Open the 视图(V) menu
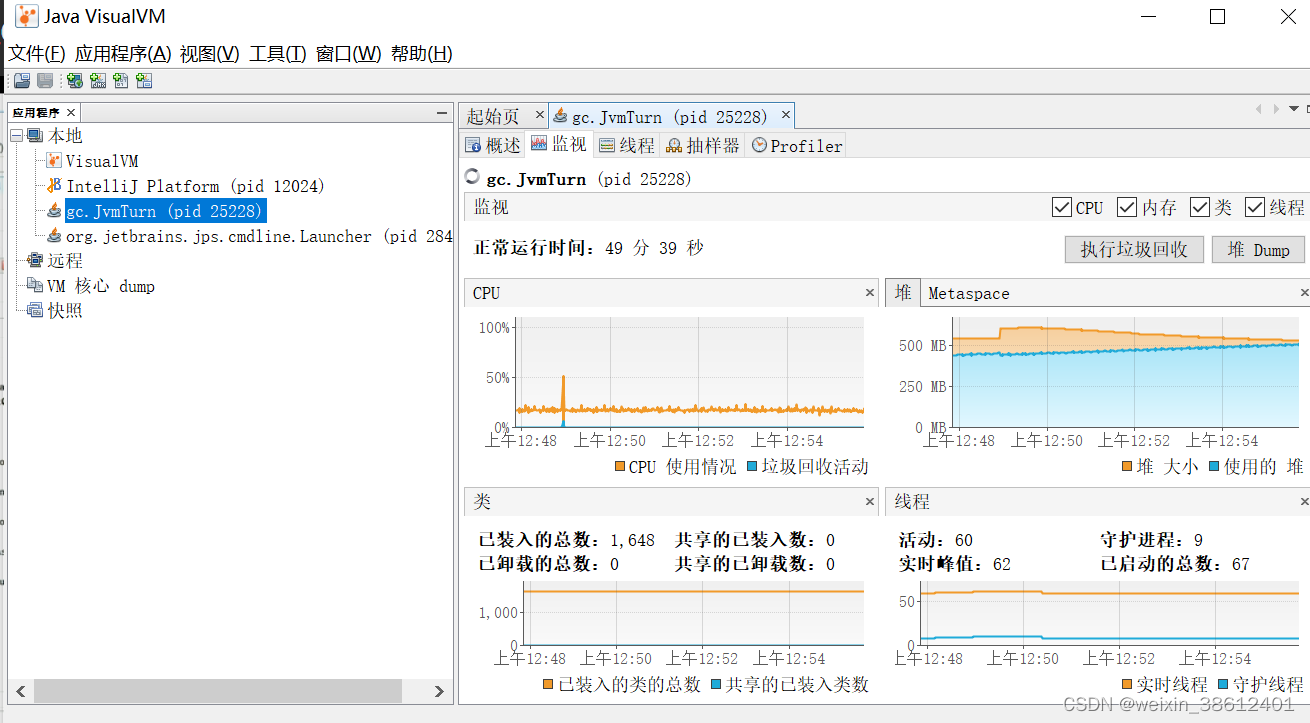 pos(210,54)
